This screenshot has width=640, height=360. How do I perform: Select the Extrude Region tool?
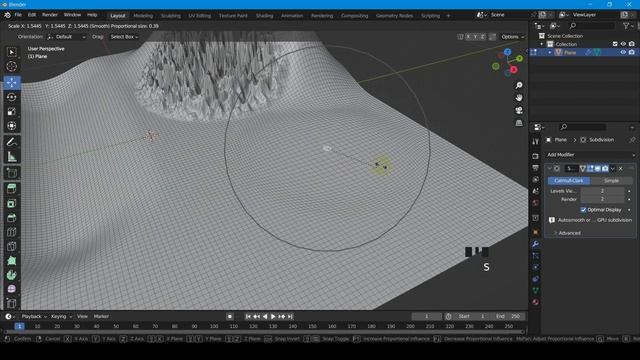[x=11, y=189]
